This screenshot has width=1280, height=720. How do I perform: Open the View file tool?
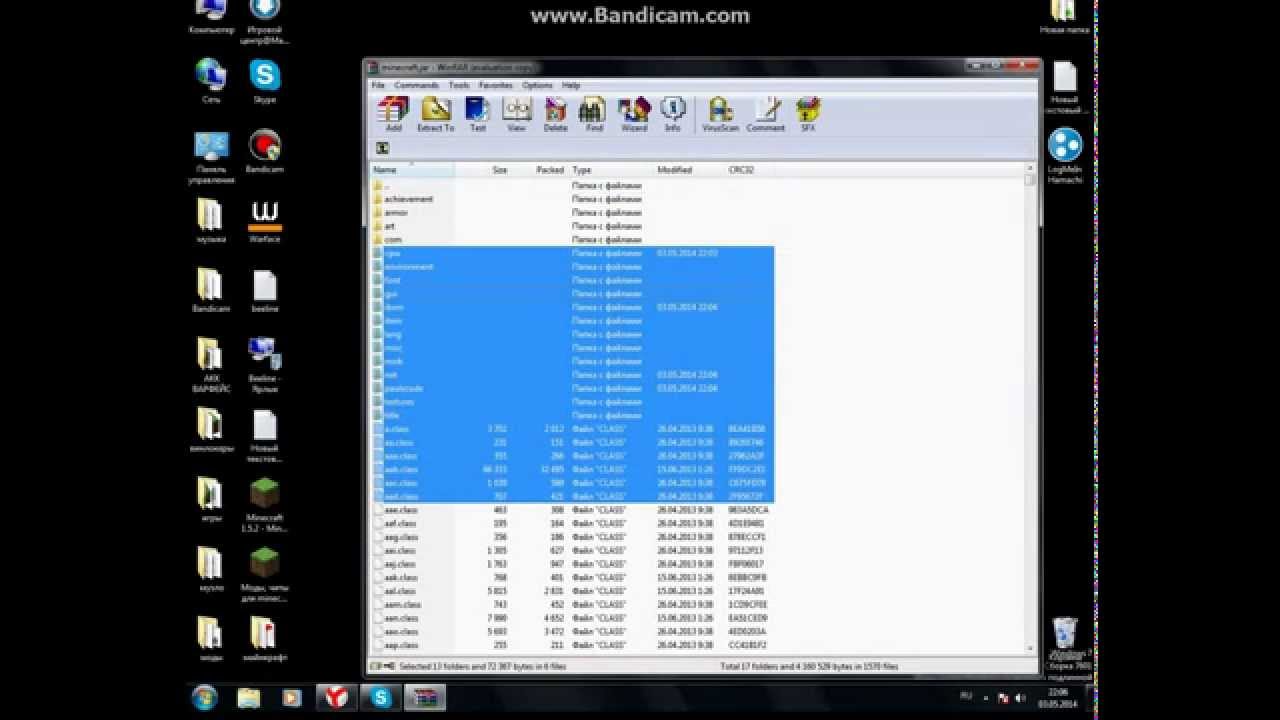pos(516,114)
